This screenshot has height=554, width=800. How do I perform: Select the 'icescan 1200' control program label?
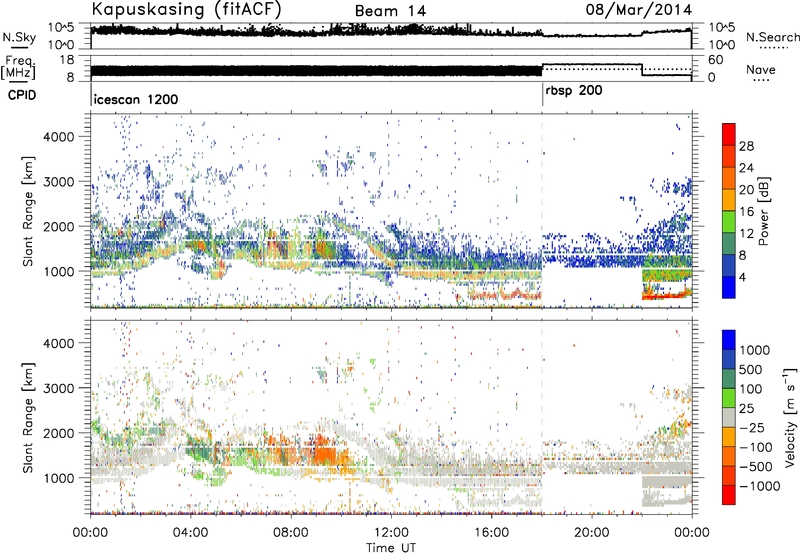coord(136,99)
